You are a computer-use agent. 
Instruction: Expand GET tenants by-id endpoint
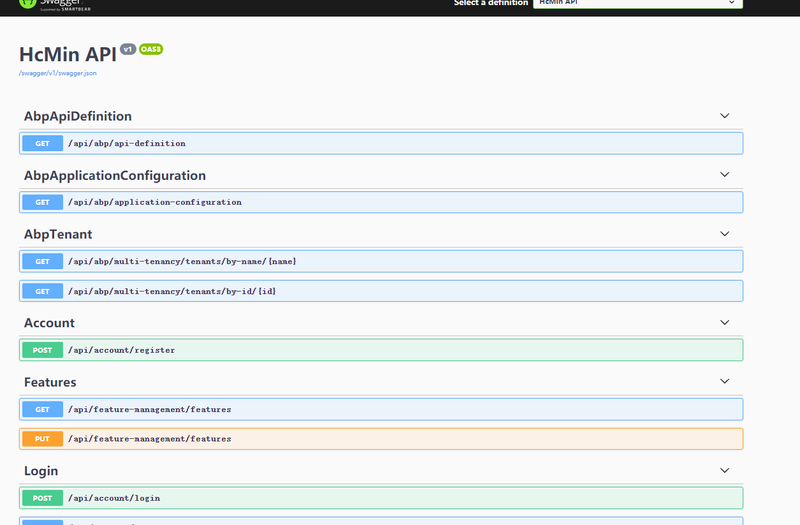point(381,291)
